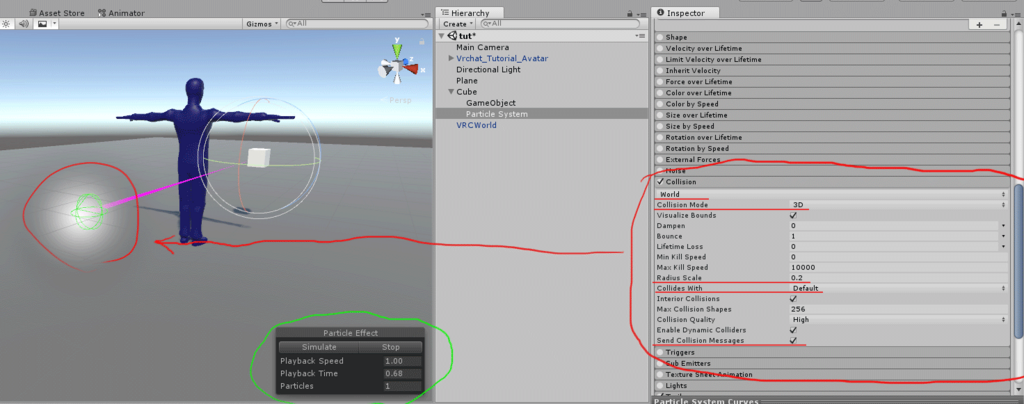Lock the Hierarchy panel padlock

click(630, 13)
